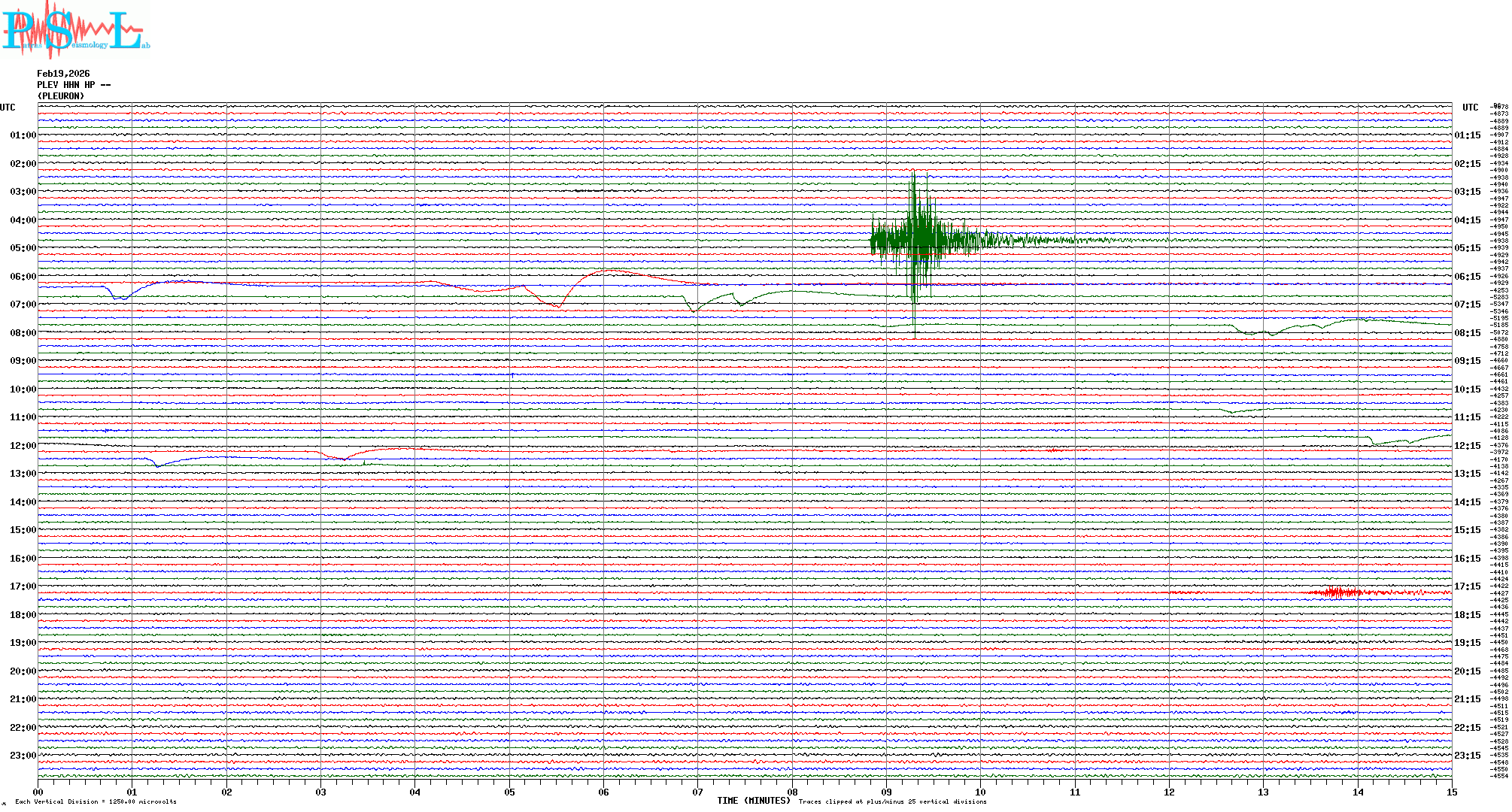Click the top-left UTC label
This screenshot has width=1512, height=812.
tap(8, 108)
